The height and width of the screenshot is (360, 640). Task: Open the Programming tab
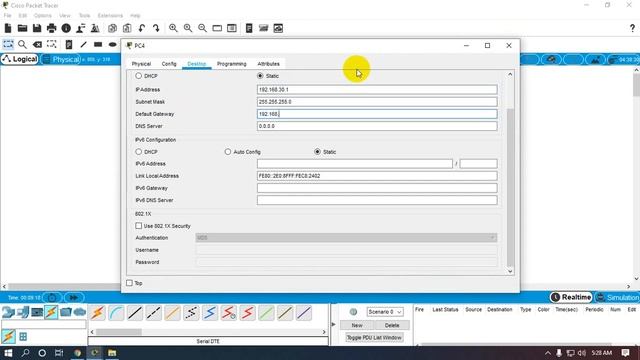(x=231, y=64)
